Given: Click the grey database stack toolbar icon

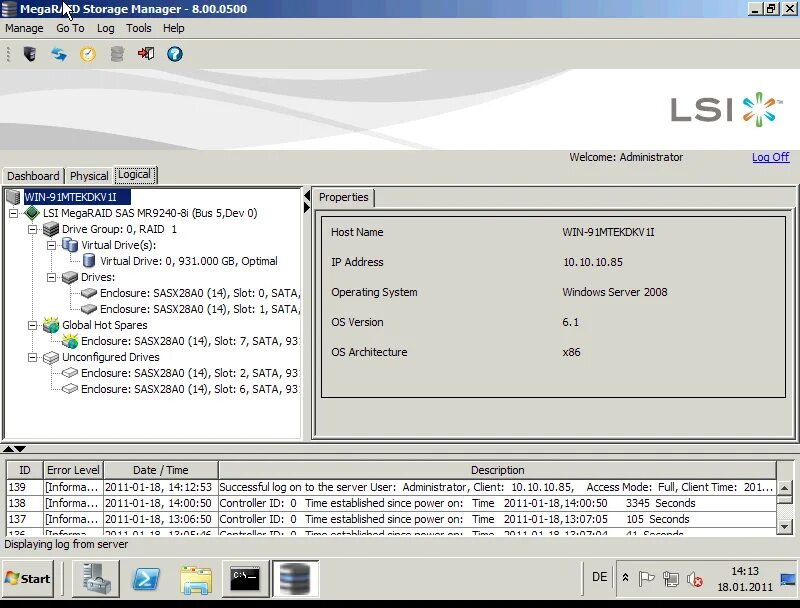Looking at the screenshot, I should click(x=117, y=54).
